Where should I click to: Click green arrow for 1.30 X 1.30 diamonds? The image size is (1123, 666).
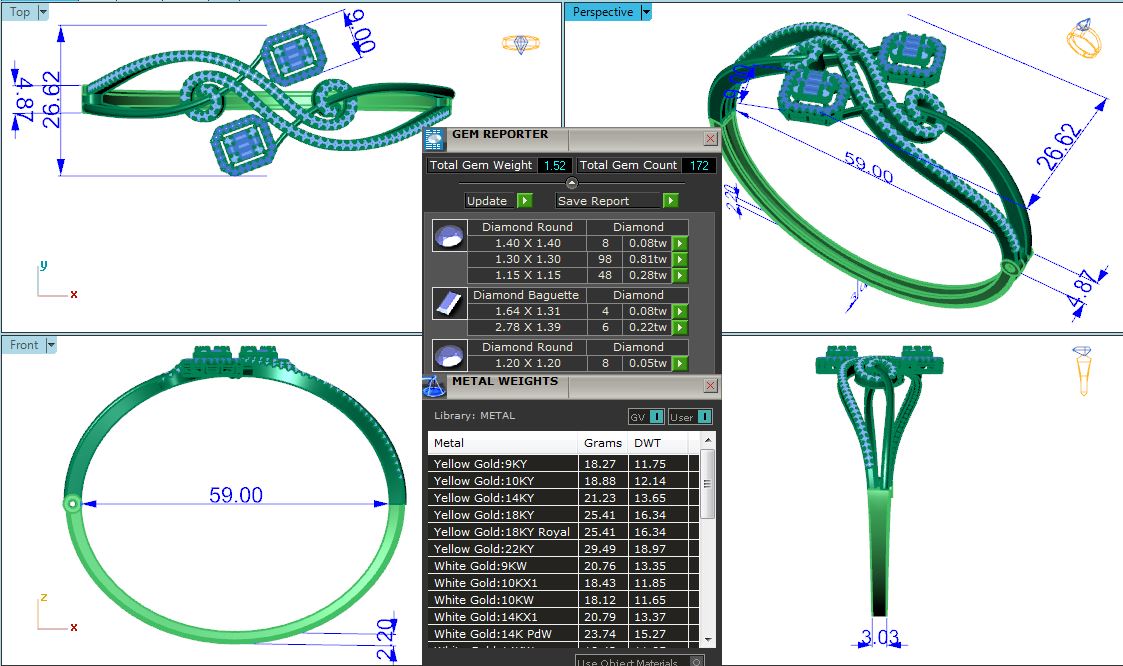(680, 259)
